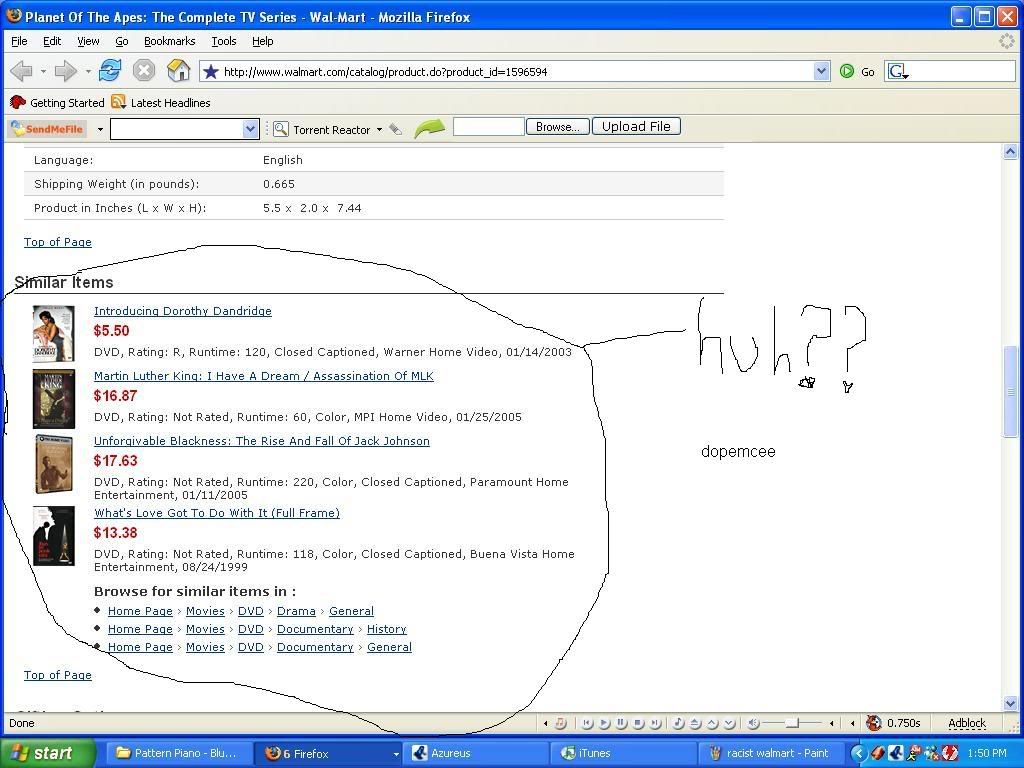Click Torrent Reactor search magnifier icon

pyautogui.click(x=281, y=129)
